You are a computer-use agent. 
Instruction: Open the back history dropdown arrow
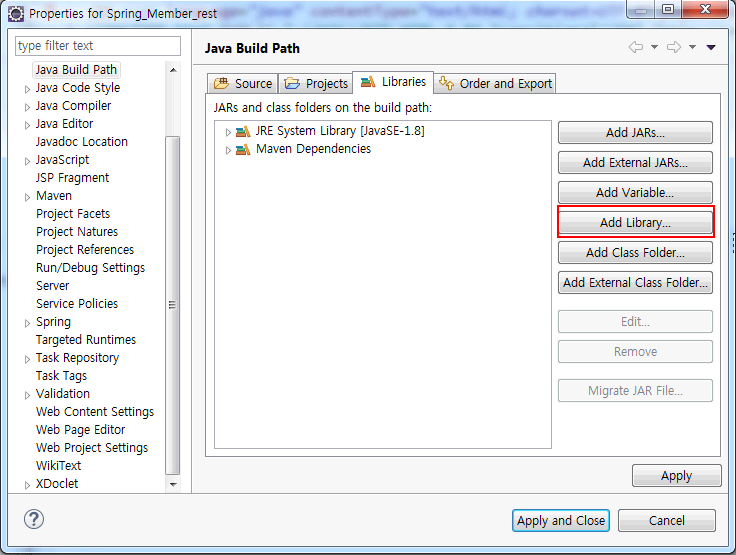coord(654,47)
